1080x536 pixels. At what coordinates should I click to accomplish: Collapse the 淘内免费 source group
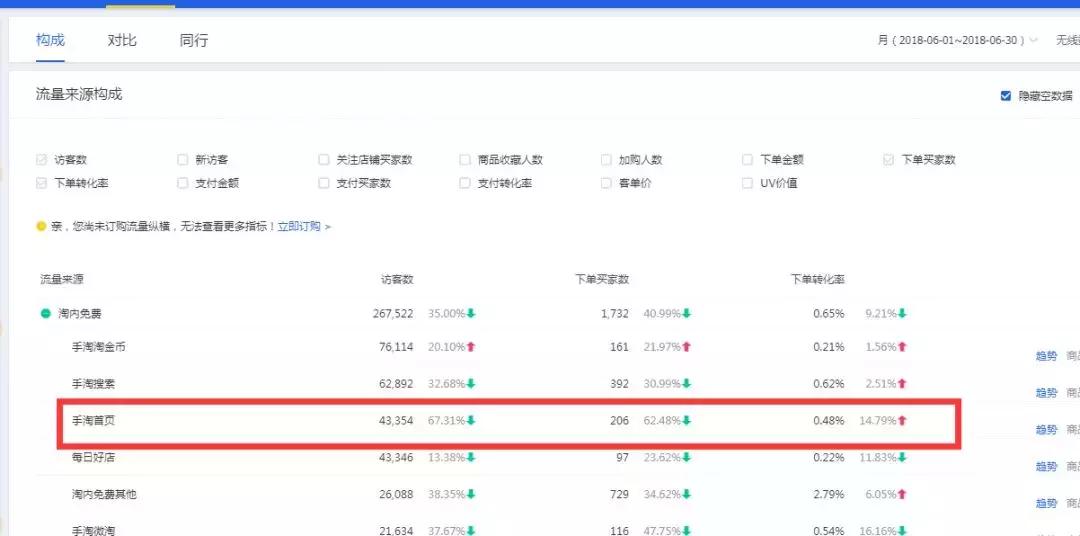tap(45, 314)
